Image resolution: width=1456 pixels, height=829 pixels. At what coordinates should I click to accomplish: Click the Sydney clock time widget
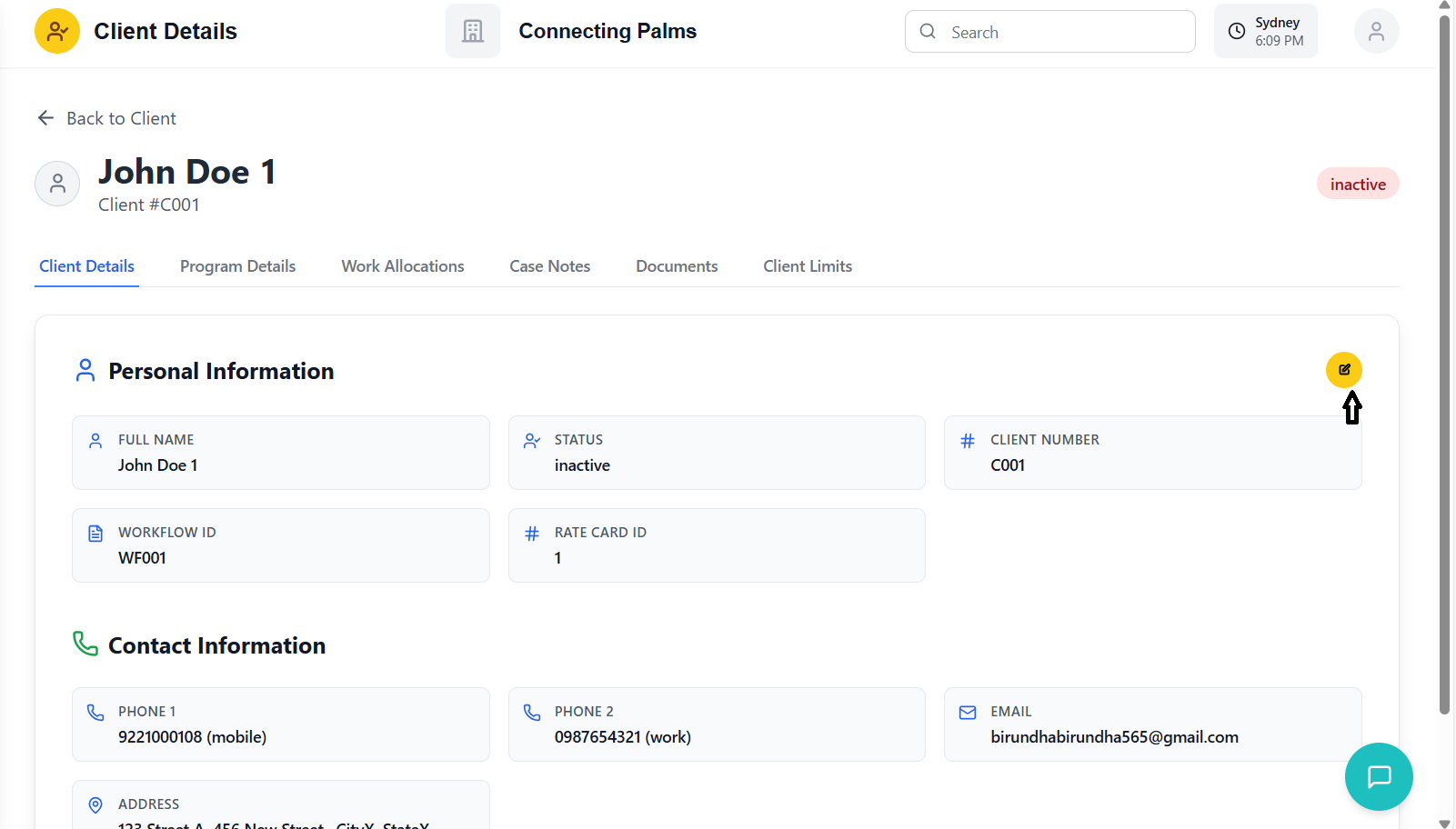pos(1265,32)
